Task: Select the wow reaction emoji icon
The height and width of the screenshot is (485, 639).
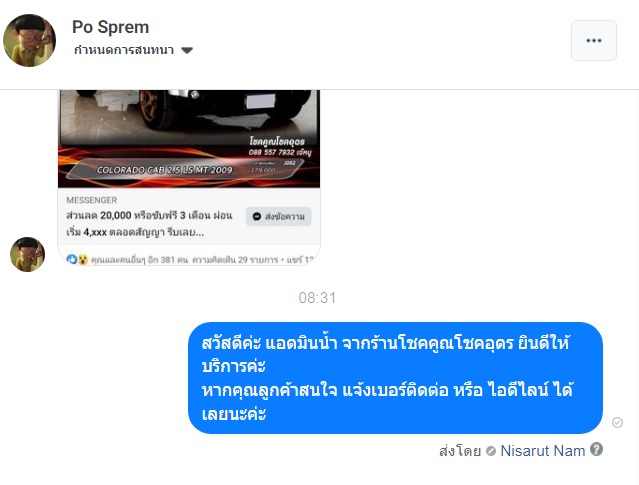Action: 83,259
